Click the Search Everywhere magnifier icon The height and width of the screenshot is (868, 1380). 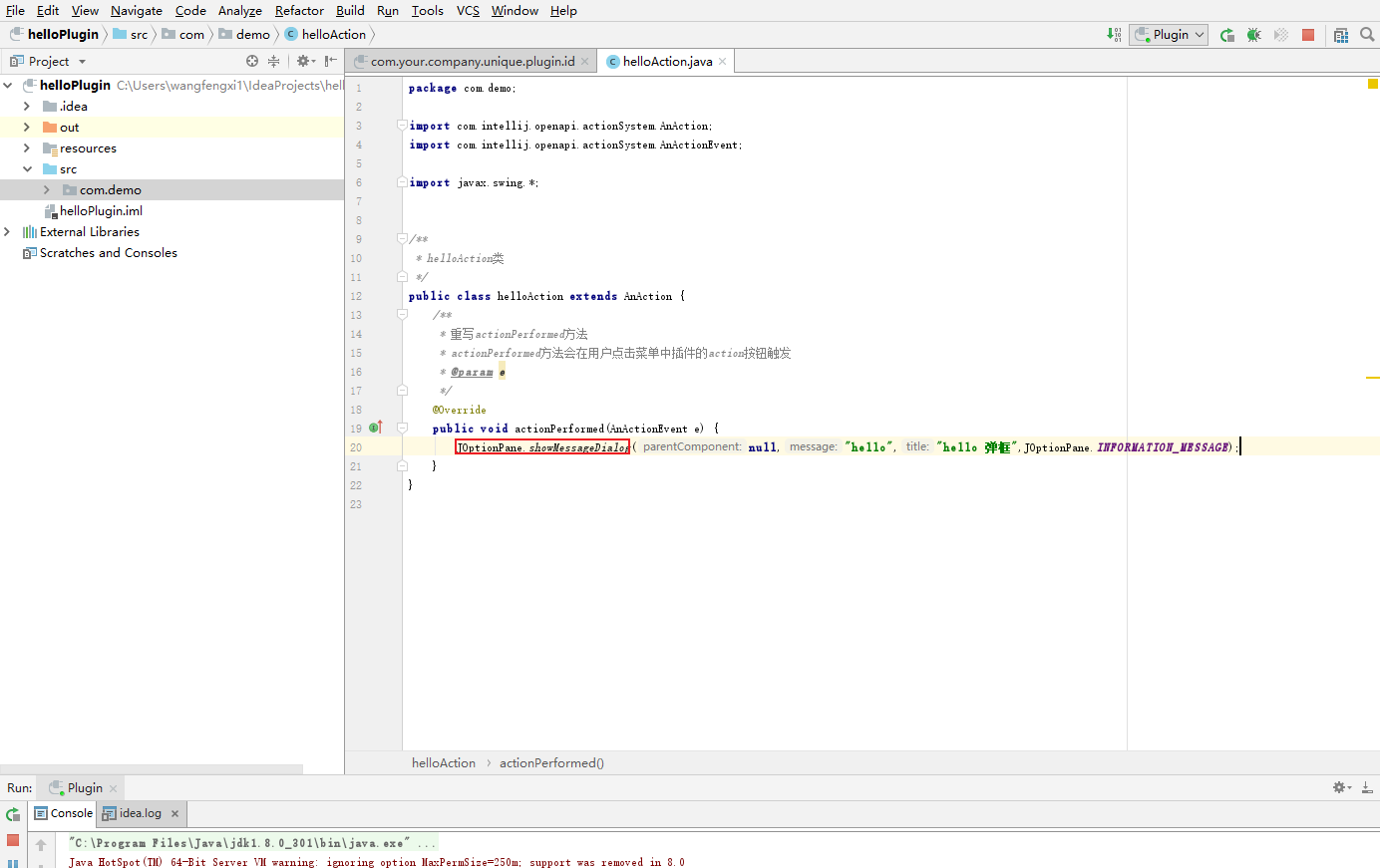[1367, 35]
